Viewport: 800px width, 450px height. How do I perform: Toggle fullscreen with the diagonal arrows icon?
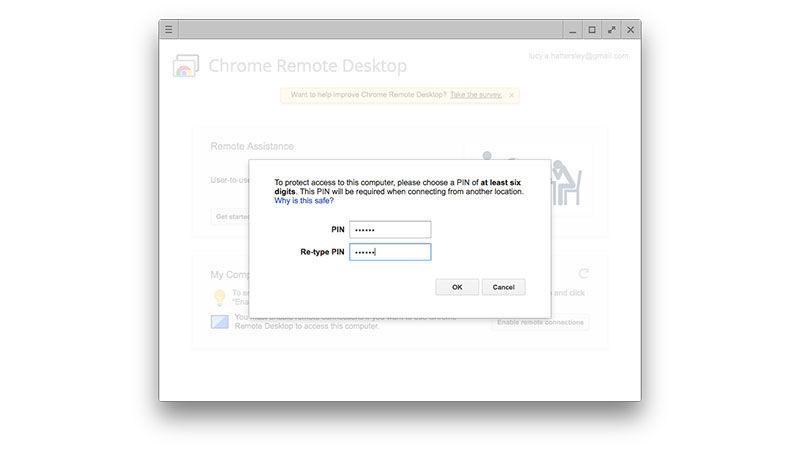611,30
